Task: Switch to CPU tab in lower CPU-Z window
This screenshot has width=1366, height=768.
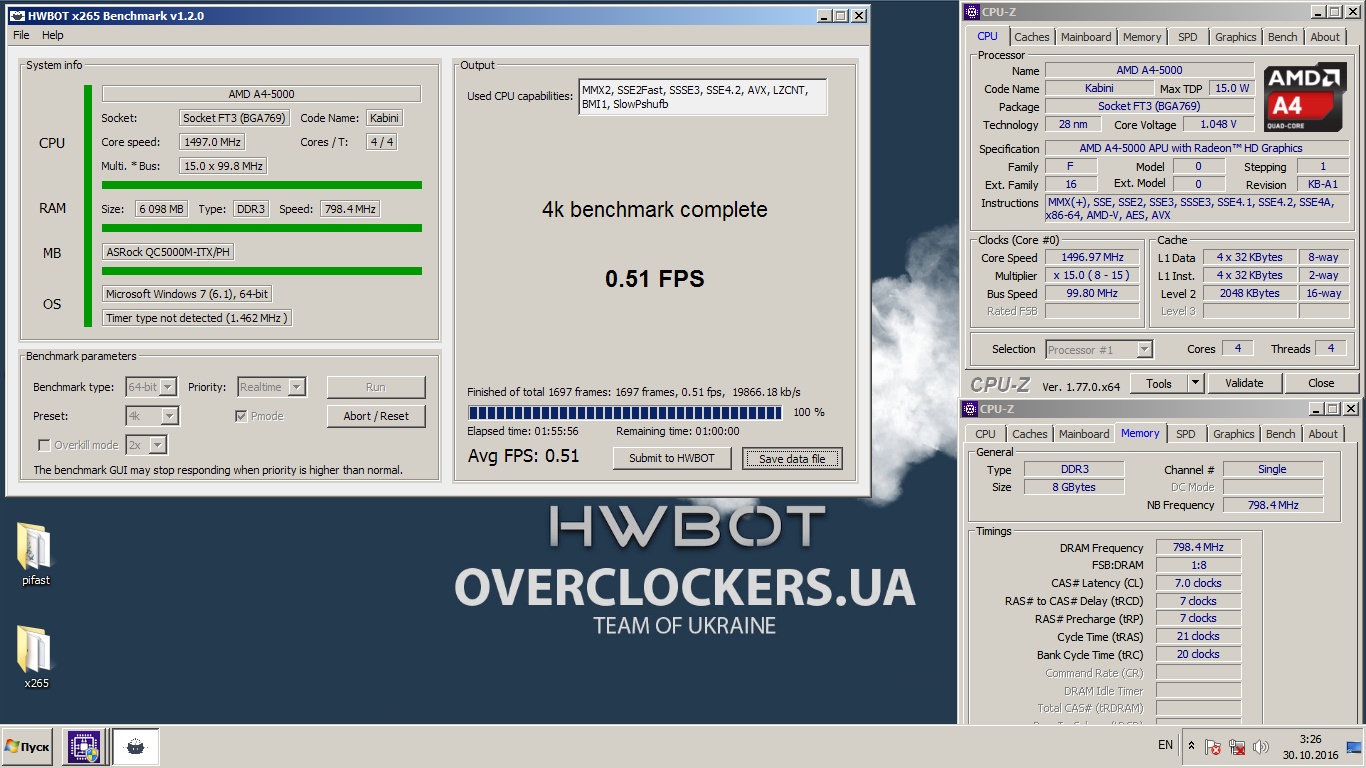Action: [x=986, y=434]
